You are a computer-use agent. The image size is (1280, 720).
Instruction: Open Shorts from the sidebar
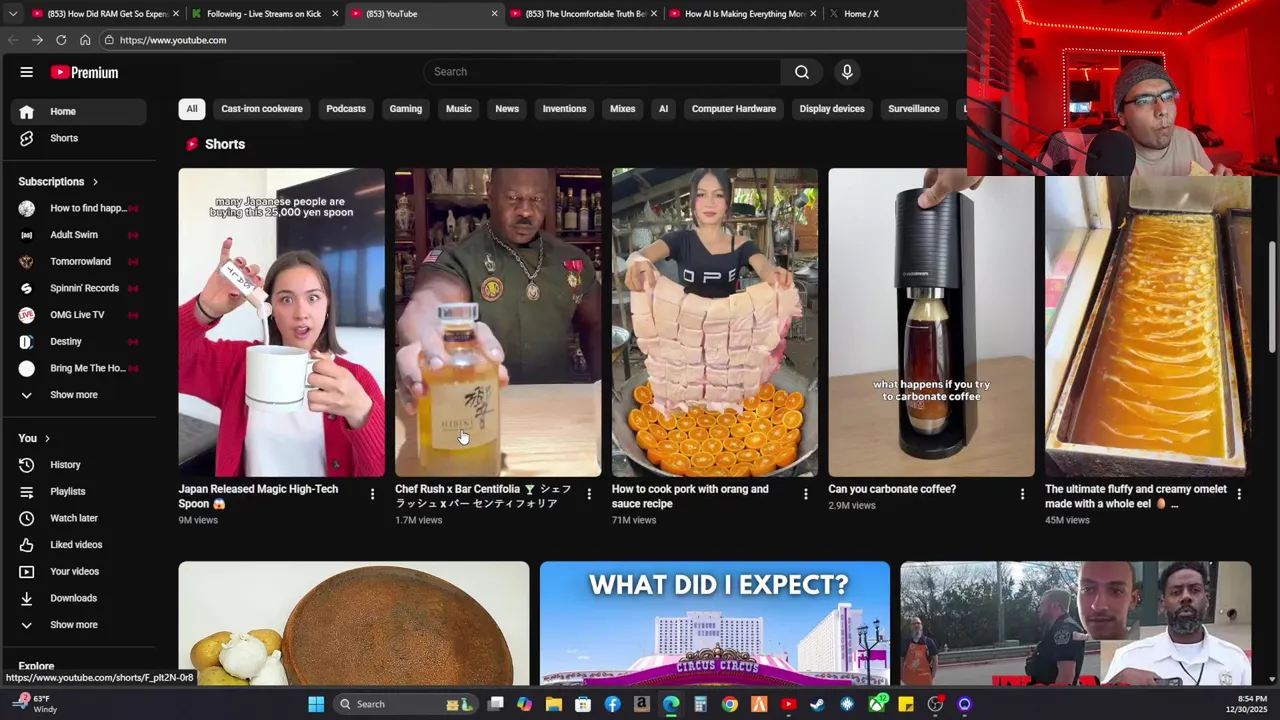80,138
